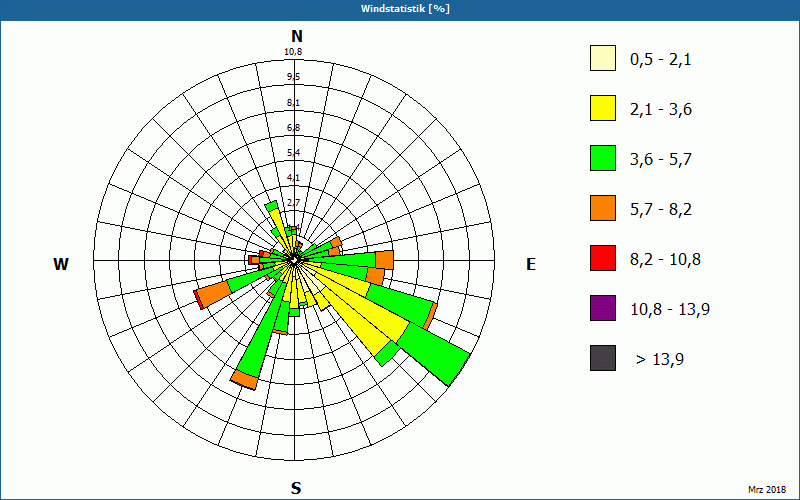Image resolution: width=800 pixels, height=500 pixels.
Task: Click the 5,4 ring axis label
Action: click(293, 153)
